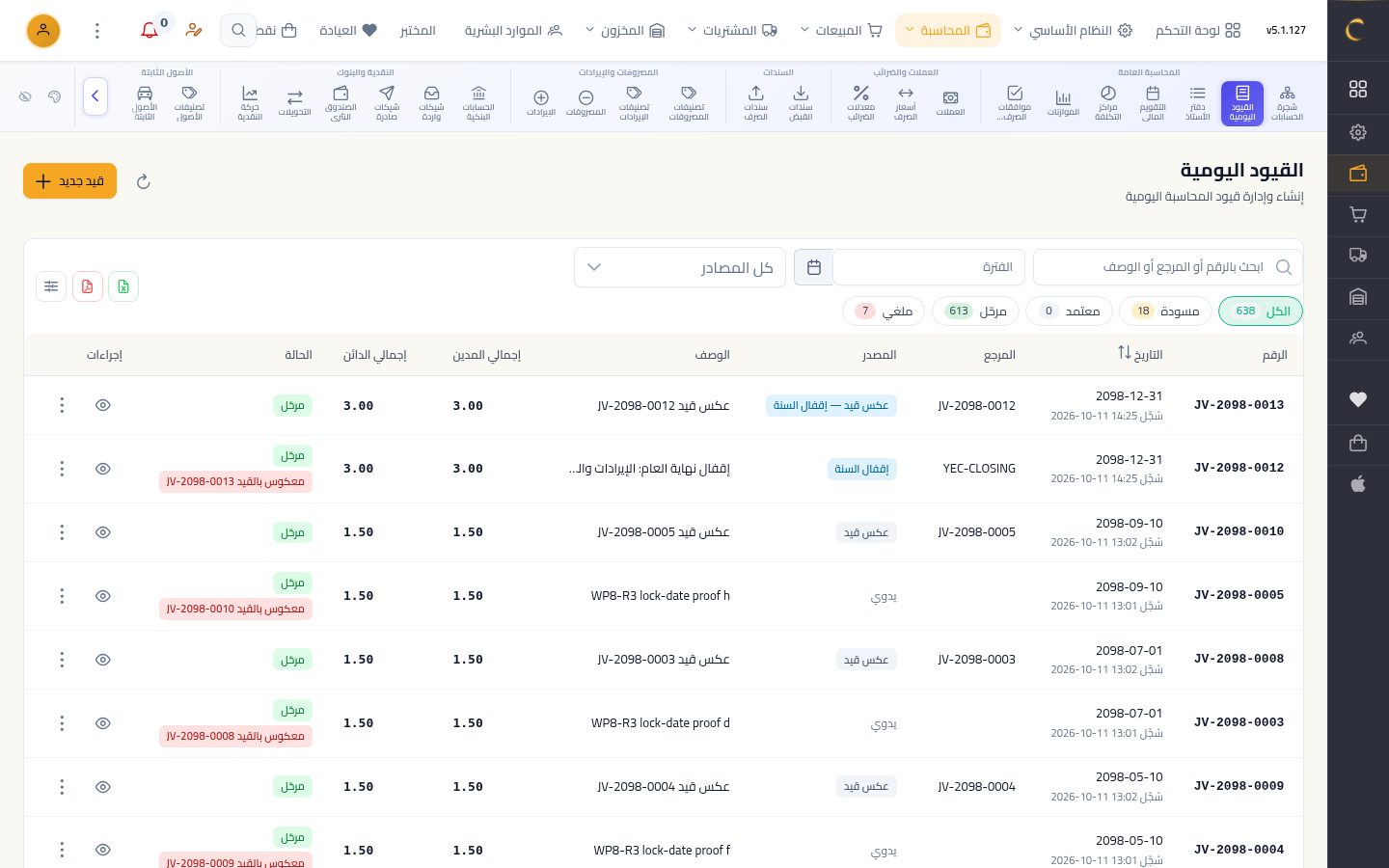Open the fiscal calendar (التقويم المالي) ribbon icon
Screen dimensions: 1389x868
click(x=1153, y=103)
